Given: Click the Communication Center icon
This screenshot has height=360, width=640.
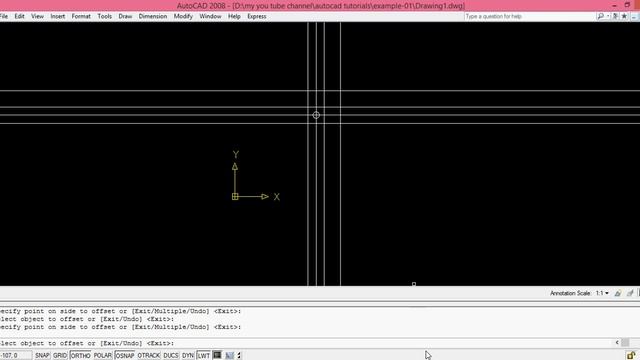Looking at the screenshot, I should pos(616,16).
